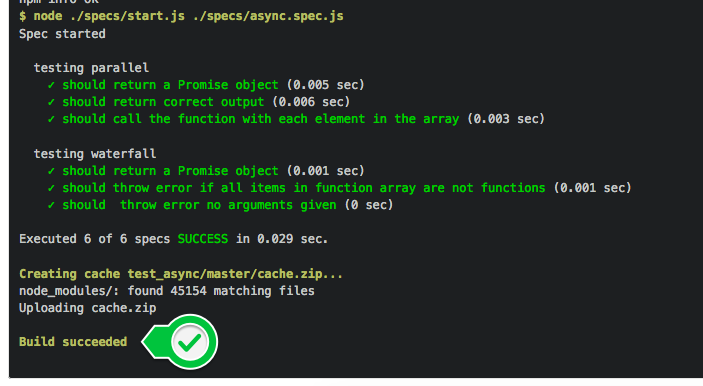Click first checkmark under testing waterfall
Image resolution: width=703 pixels, height=386 pixels.
51,171
